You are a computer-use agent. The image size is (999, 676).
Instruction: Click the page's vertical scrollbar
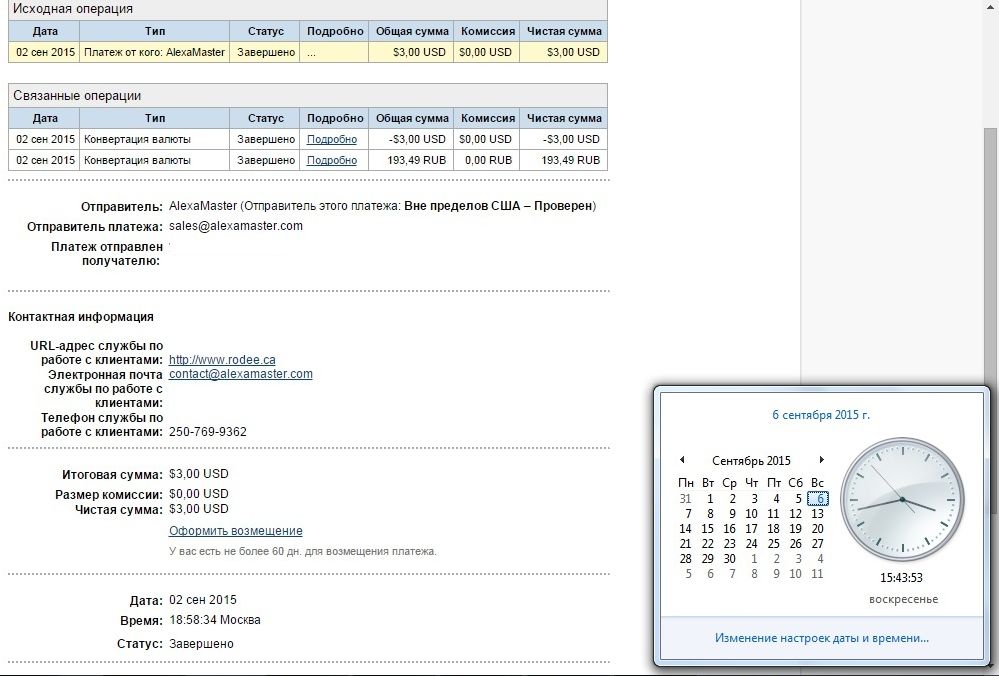coord(990,250)
